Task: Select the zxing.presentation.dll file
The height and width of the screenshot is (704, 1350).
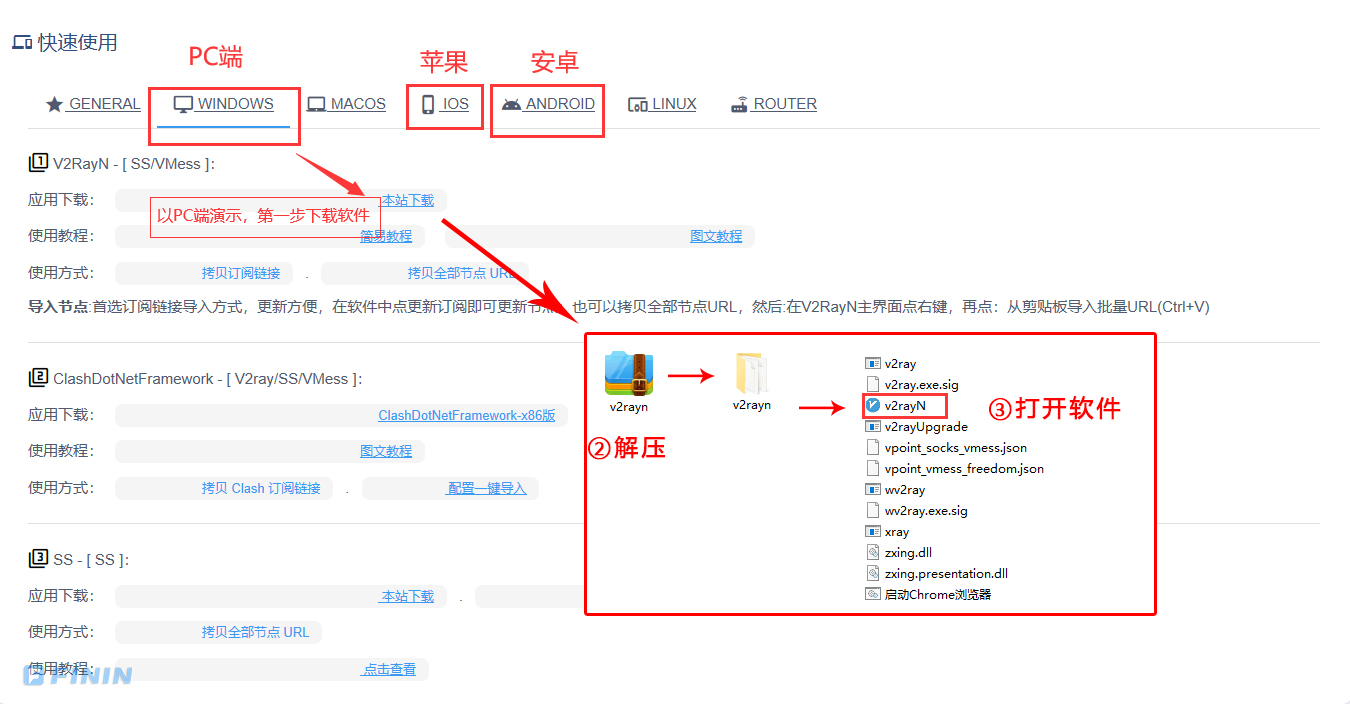Action: pyautogui.click(x=937, y=574)
